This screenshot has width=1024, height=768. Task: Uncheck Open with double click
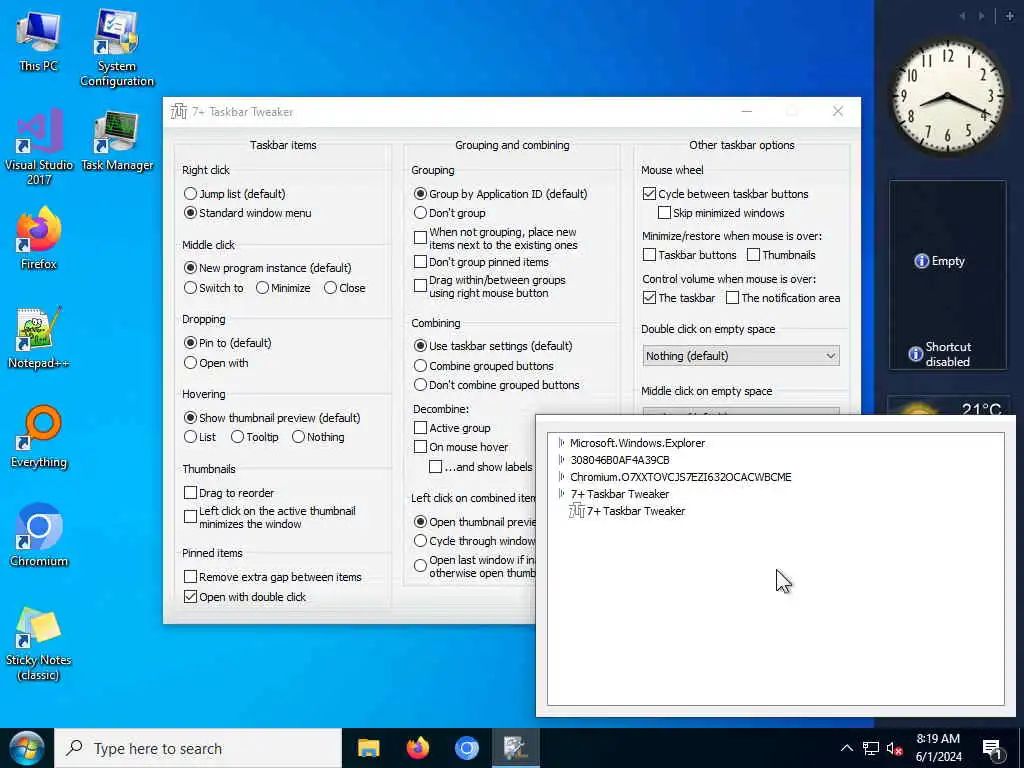(x=190, y=597)
